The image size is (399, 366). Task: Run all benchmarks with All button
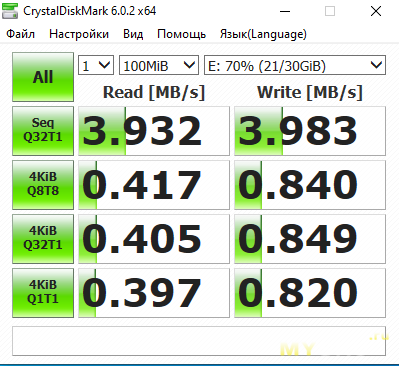tap(43, 77)
